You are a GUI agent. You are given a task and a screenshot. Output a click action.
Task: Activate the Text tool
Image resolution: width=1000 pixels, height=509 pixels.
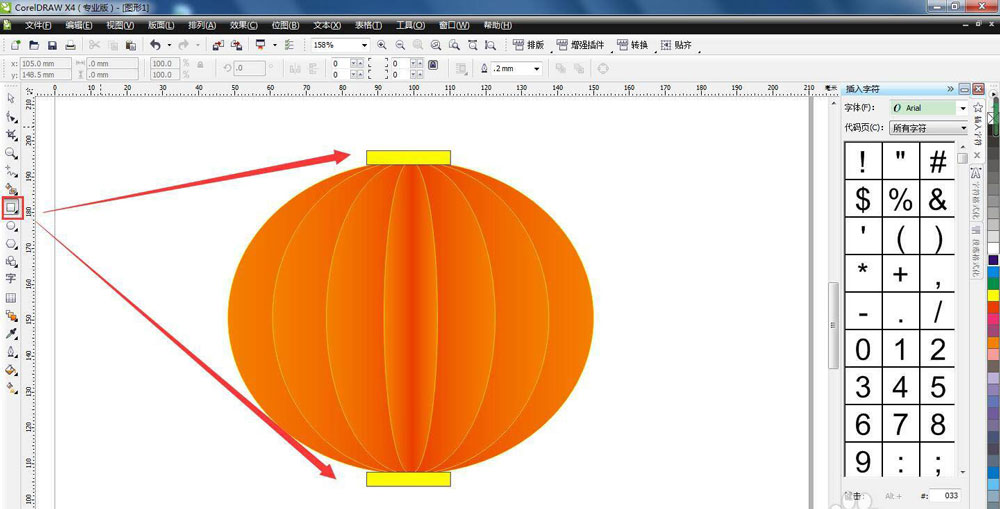pos(11,279)
